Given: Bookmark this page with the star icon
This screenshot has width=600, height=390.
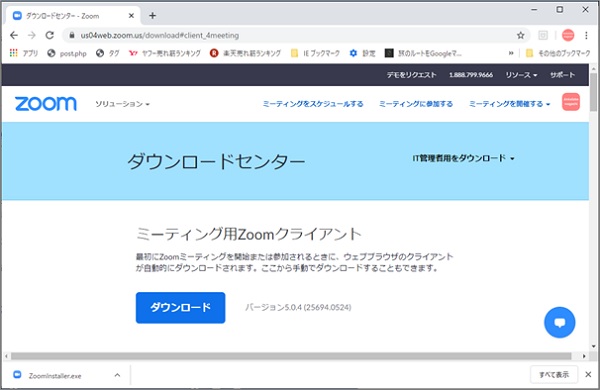Looking at the screenshot, I should point(520,35).
